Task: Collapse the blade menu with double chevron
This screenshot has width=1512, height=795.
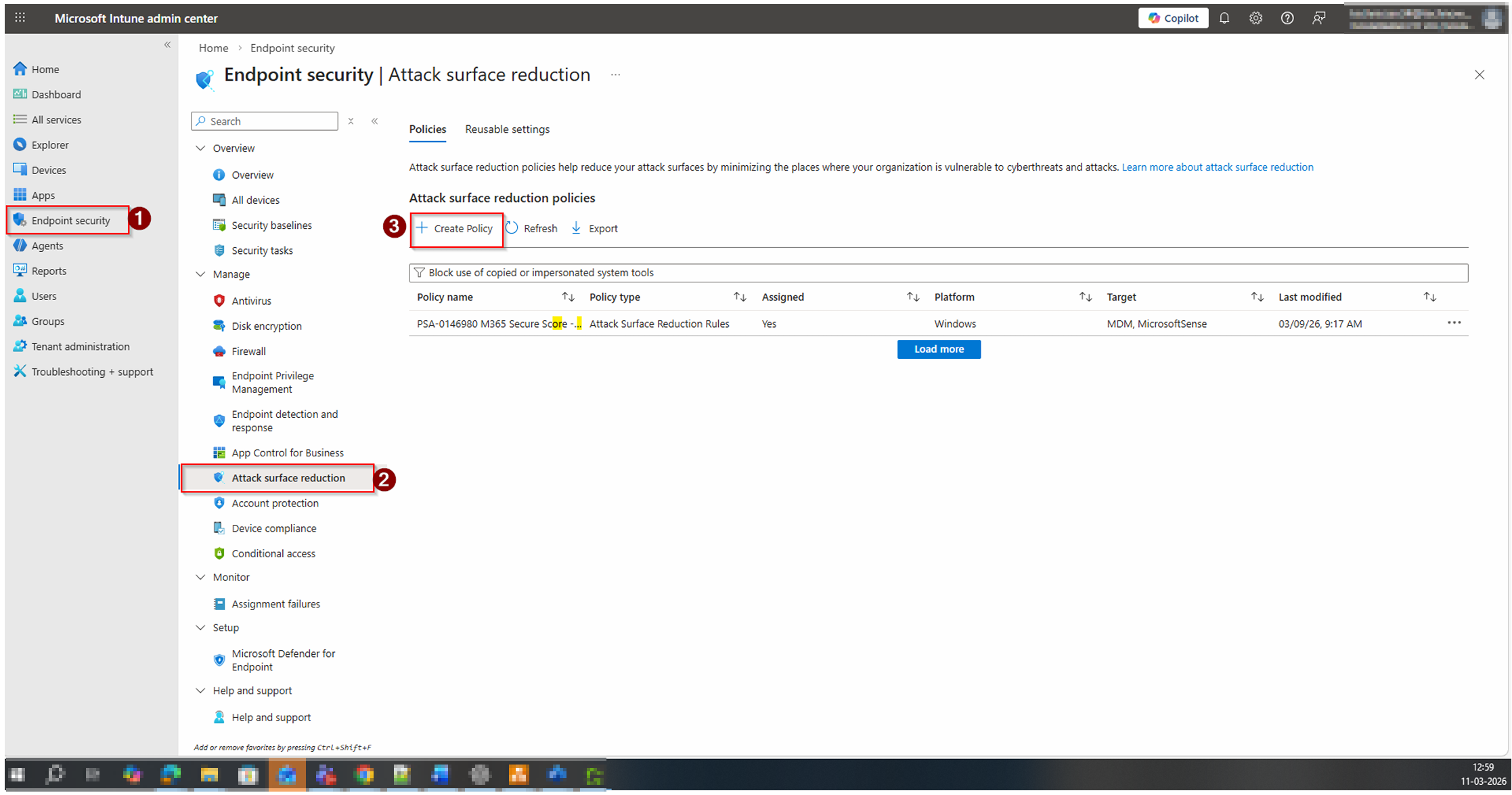Action: pyautogui.click(x=374, y=121)
